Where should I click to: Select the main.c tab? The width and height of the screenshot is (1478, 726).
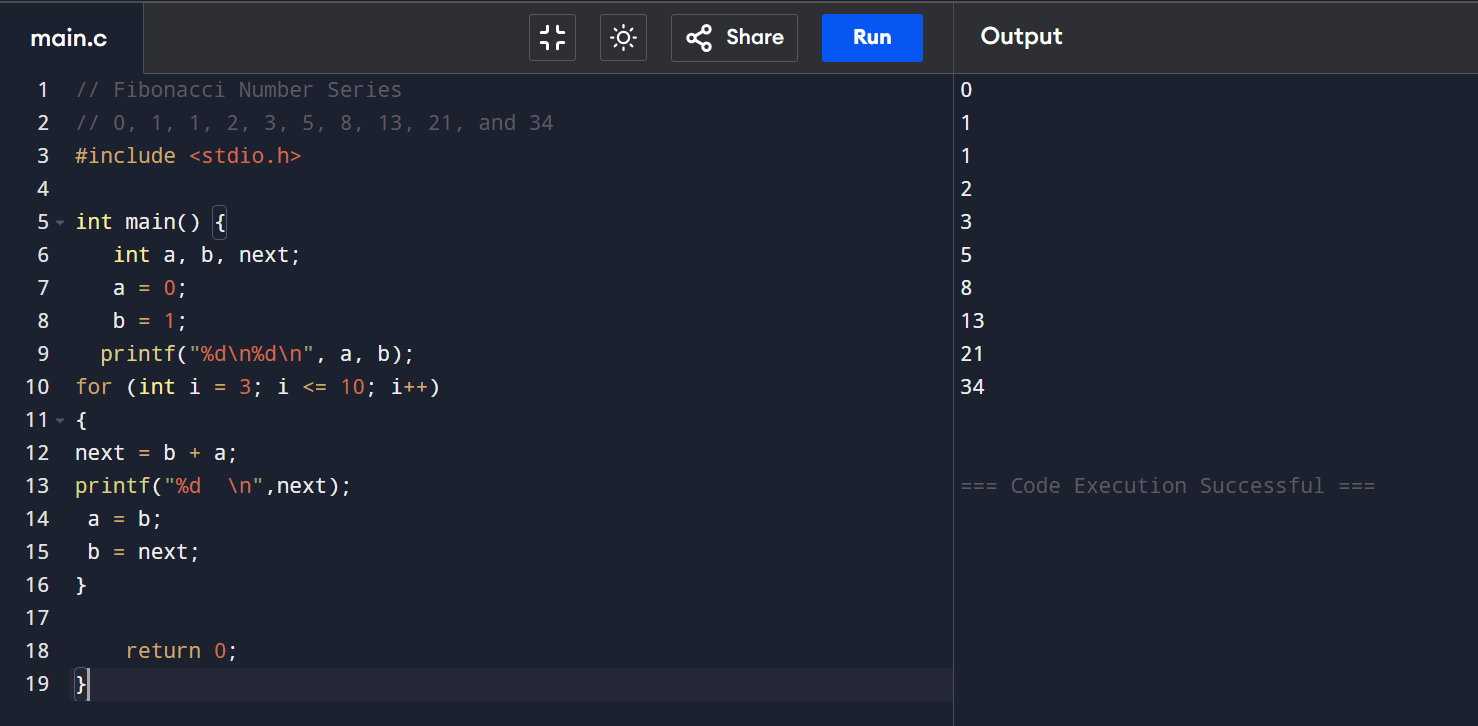pyautogui.click(x=69, y=38)
